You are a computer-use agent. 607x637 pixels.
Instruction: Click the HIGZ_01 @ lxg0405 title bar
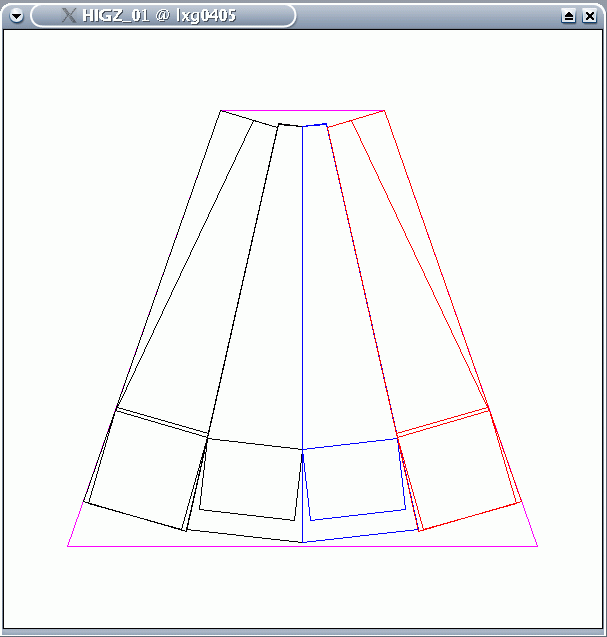[x=163, y=16]
